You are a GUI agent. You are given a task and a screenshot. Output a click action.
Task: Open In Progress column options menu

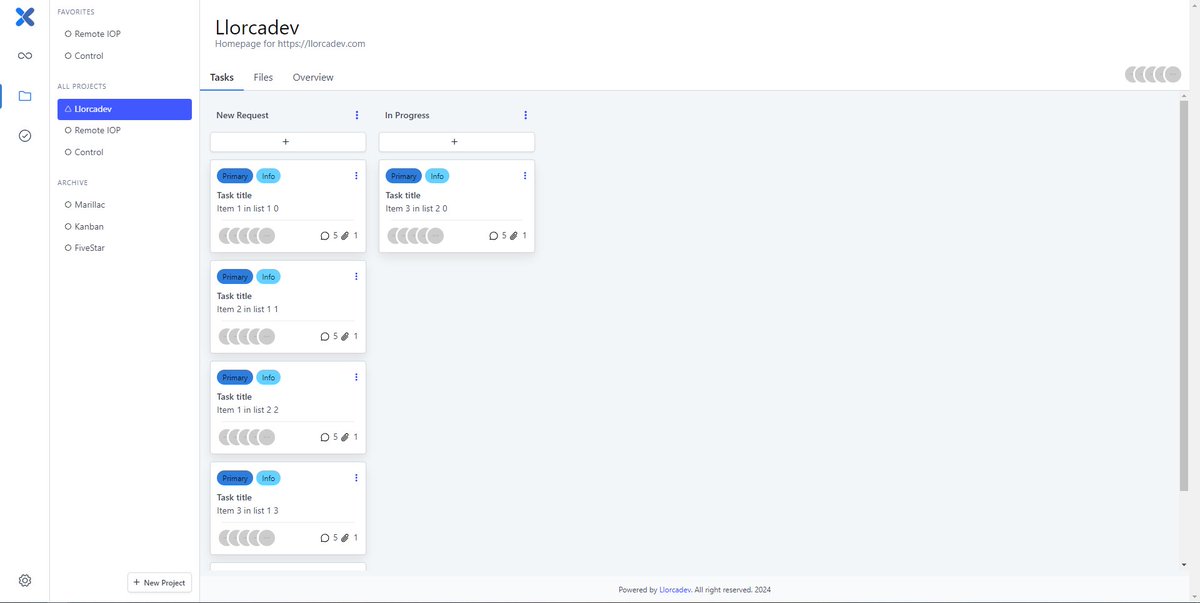[x=526, y=115]
